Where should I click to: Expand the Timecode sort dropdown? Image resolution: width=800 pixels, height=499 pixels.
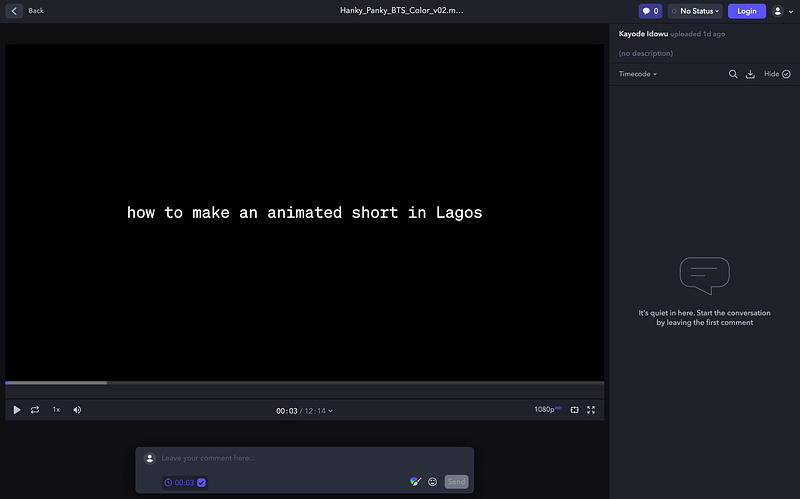[x=638, y=74]
